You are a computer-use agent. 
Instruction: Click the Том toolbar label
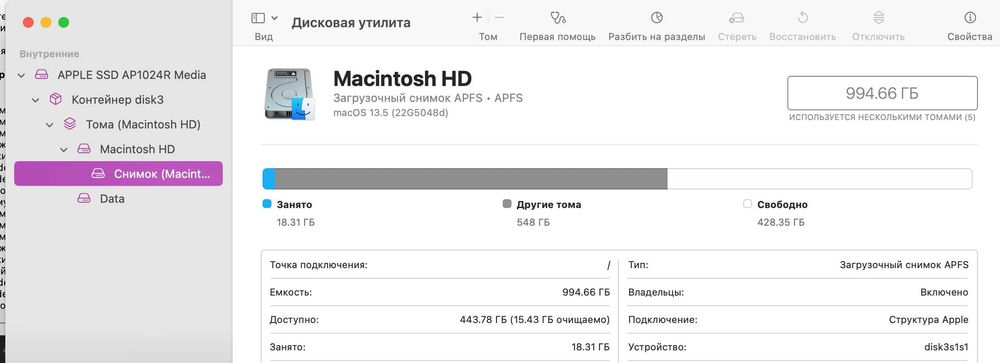pyautogui.click(x=488, y=37)
